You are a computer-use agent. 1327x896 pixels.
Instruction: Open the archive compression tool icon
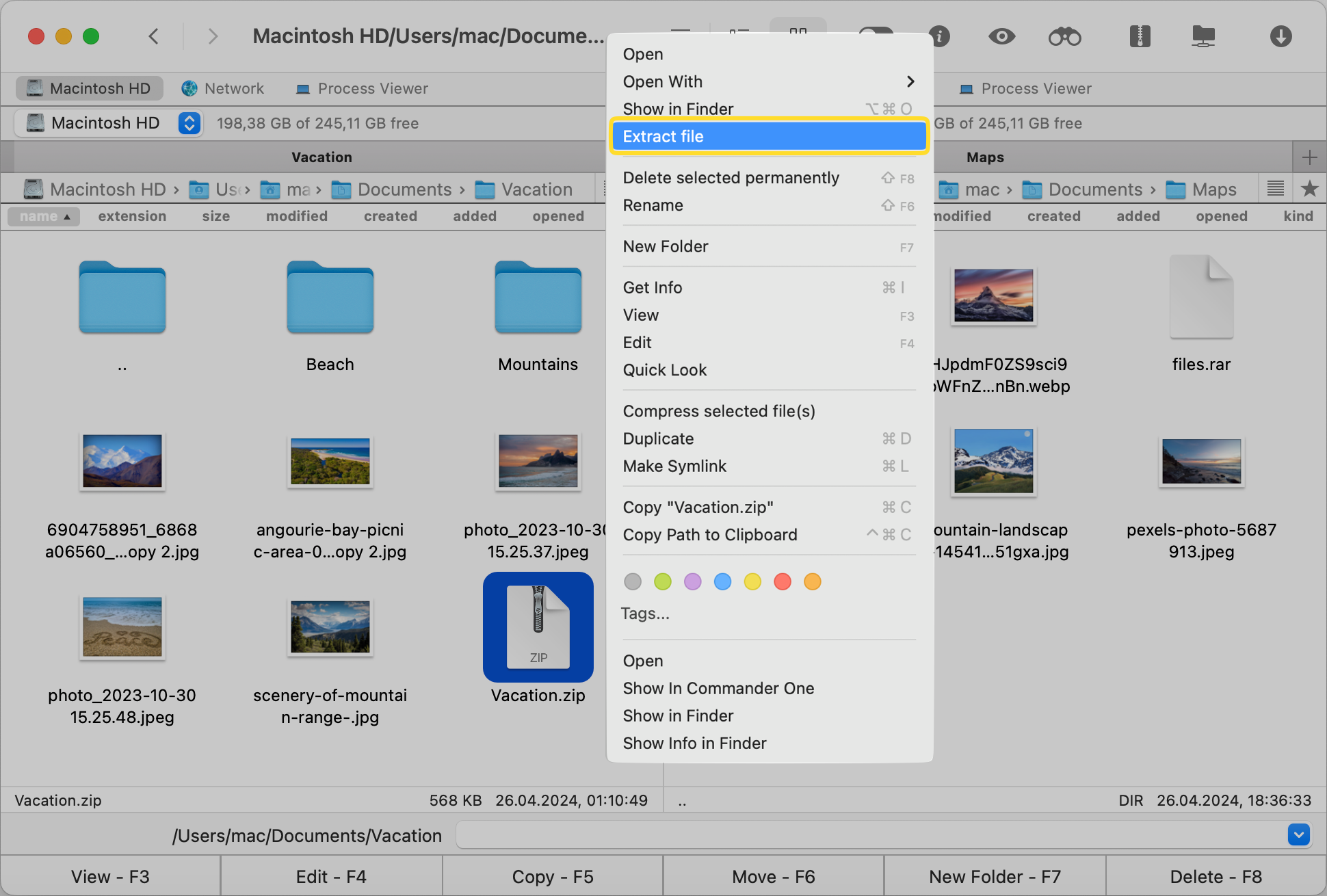(1139, 36)
